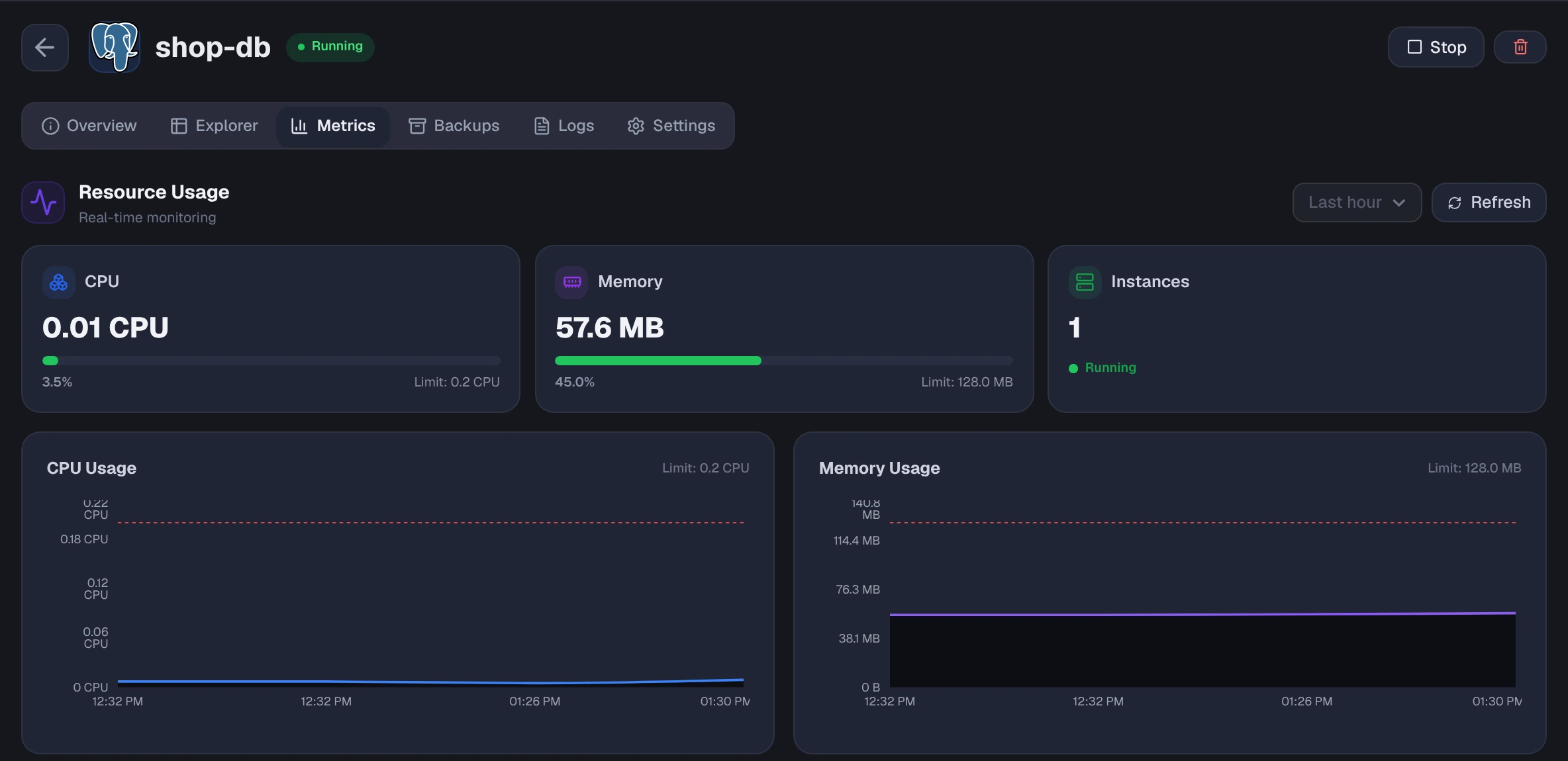
Task: Click the Running status in Instances card
Action: [1102, 368]
